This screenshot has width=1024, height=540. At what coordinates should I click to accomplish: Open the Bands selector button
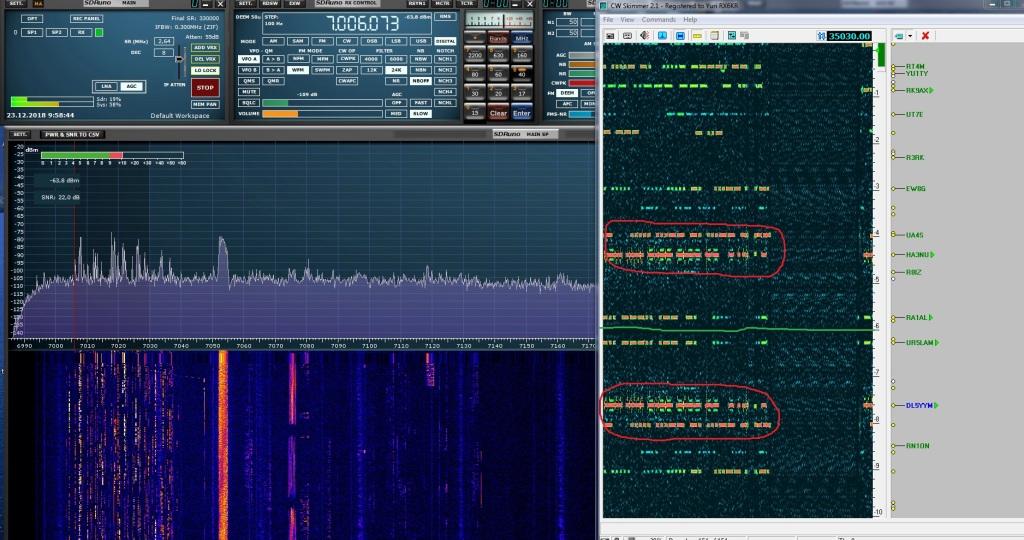(498, 39)
